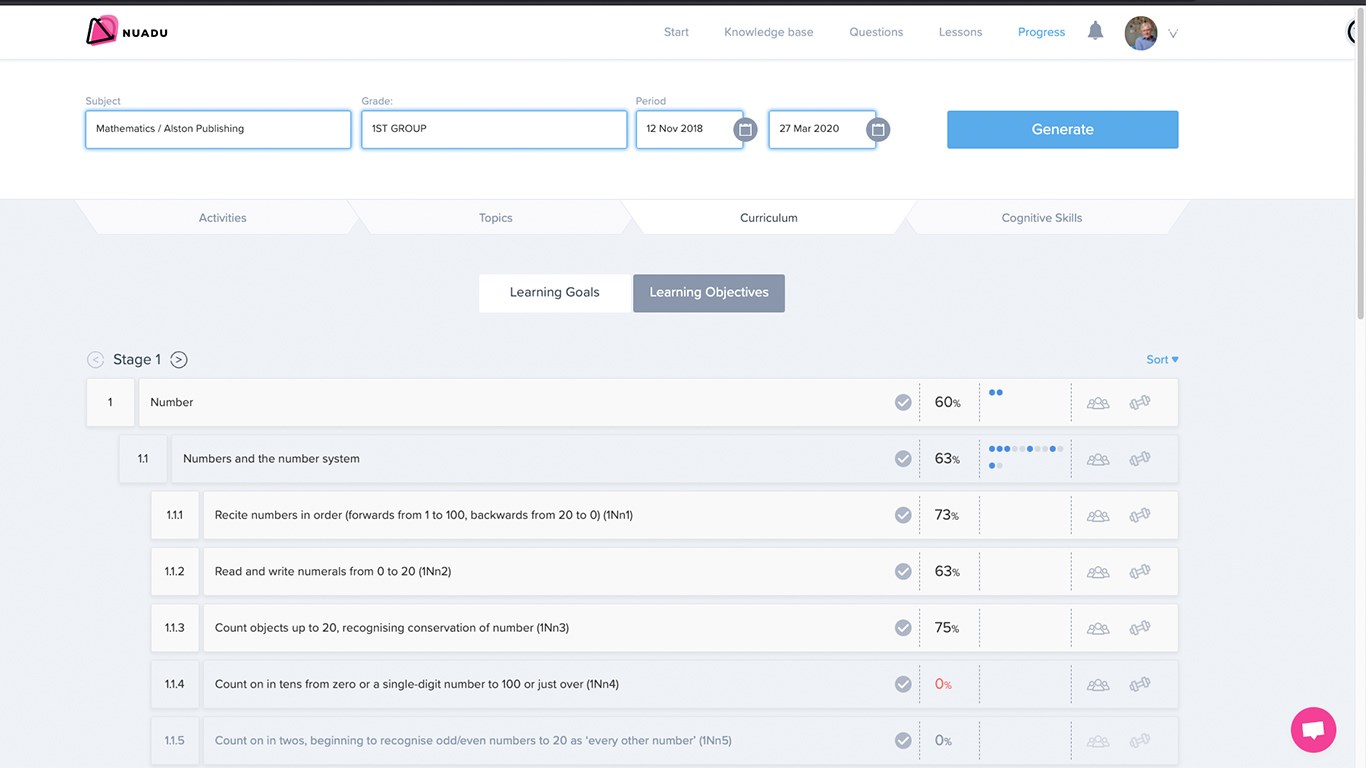Click the dumbbell icon for Count objects up to 20

pos(1140,628)
